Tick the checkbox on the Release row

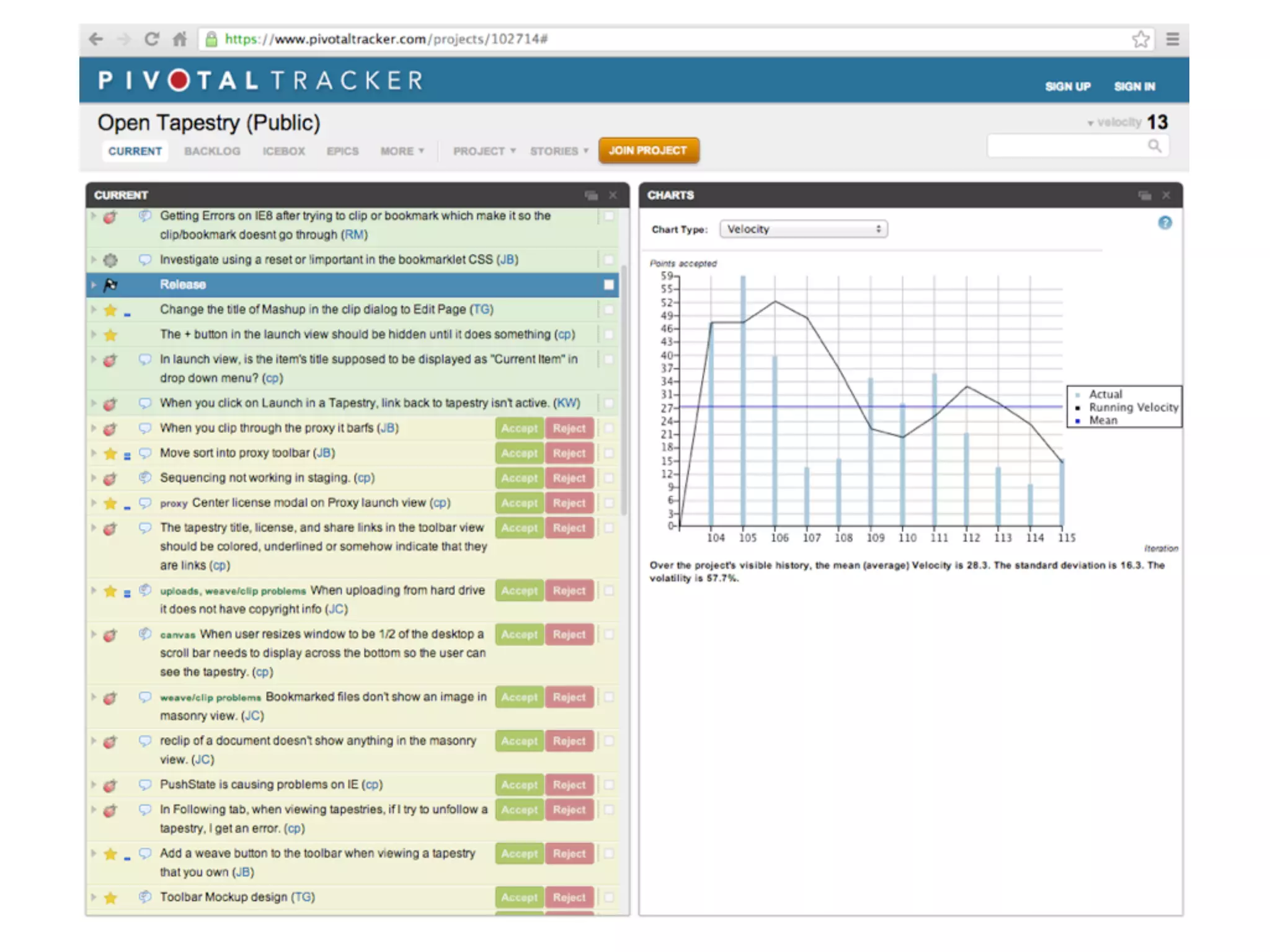(x=608, y=284)
